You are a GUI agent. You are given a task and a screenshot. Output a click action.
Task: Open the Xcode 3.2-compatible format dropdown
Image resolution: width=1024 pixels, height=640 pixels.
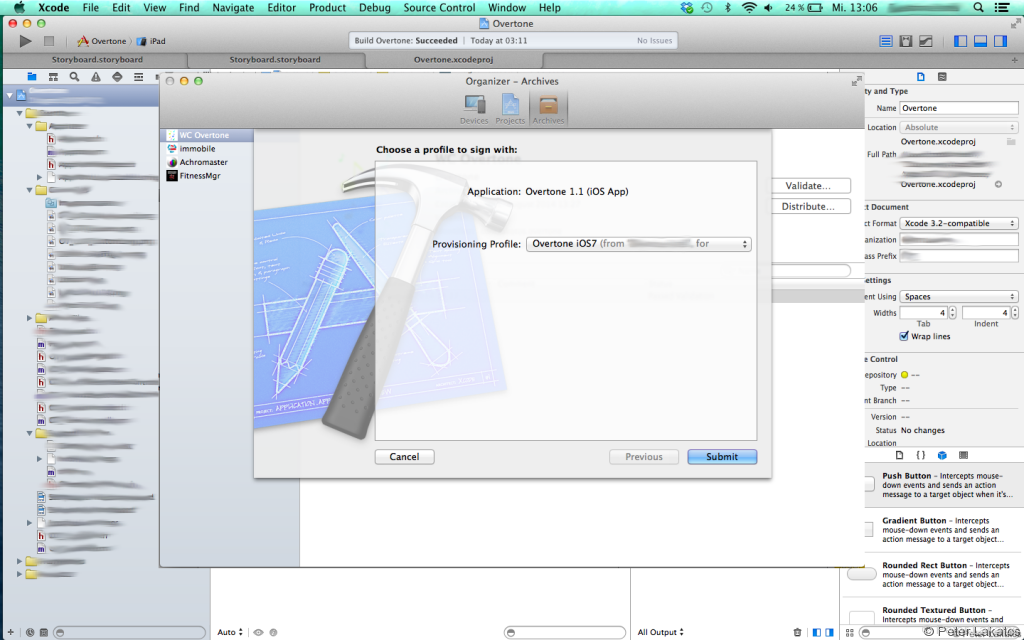959,223
